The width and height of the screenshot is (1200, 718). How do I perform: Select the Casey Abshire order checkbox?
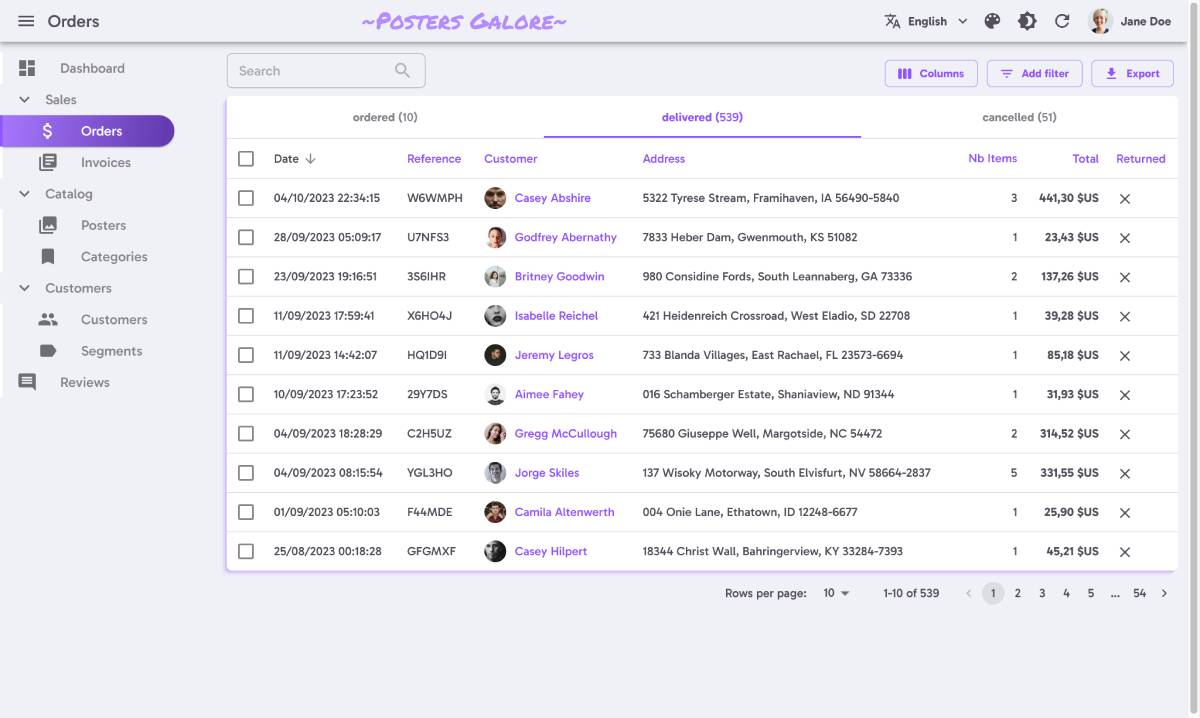pyautogui.click(x=246, y=198)
